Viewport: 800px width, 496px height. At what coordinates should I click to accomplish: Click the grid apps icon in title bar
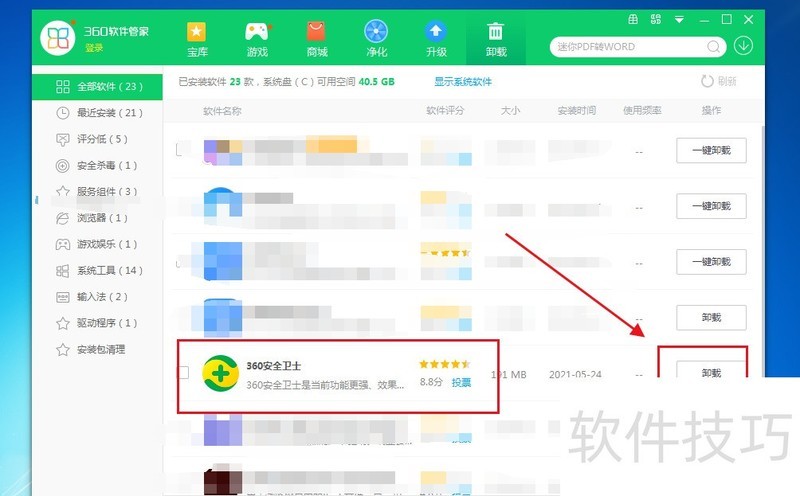coord(656,19)
